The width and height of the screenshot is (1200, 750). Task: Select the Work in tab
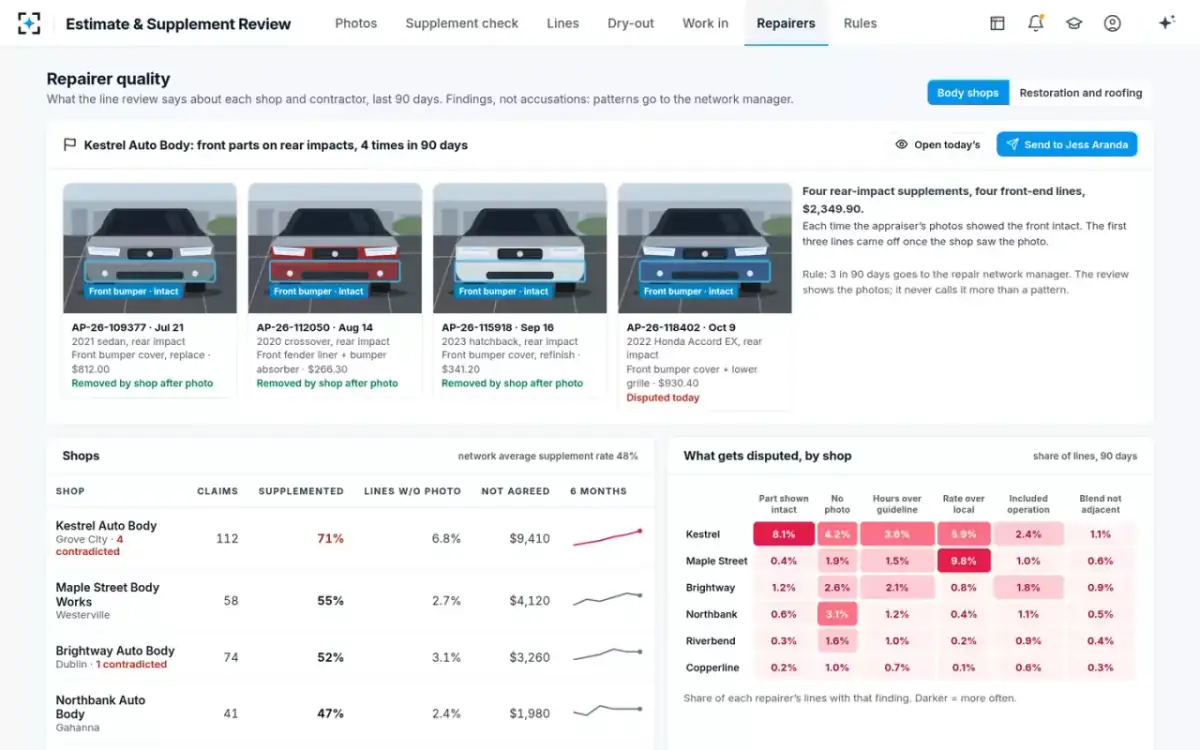click(705, 23)
